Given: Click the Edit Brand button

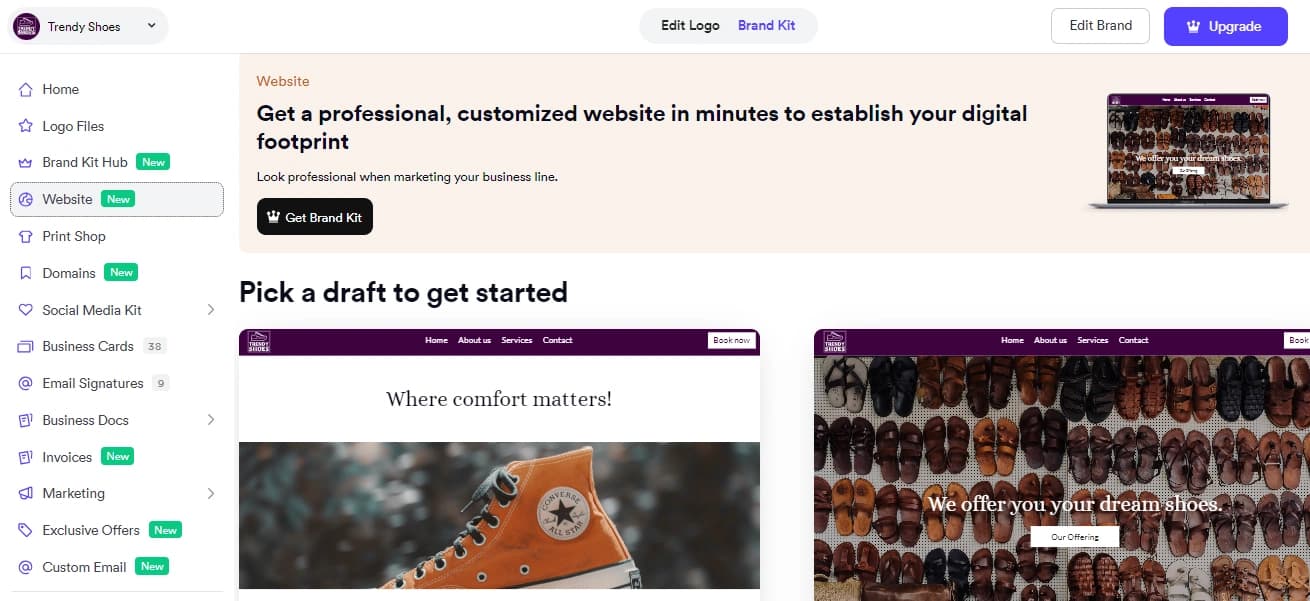Looking at the screenshot, I should pyautogui.click(x=1100, y=26).
